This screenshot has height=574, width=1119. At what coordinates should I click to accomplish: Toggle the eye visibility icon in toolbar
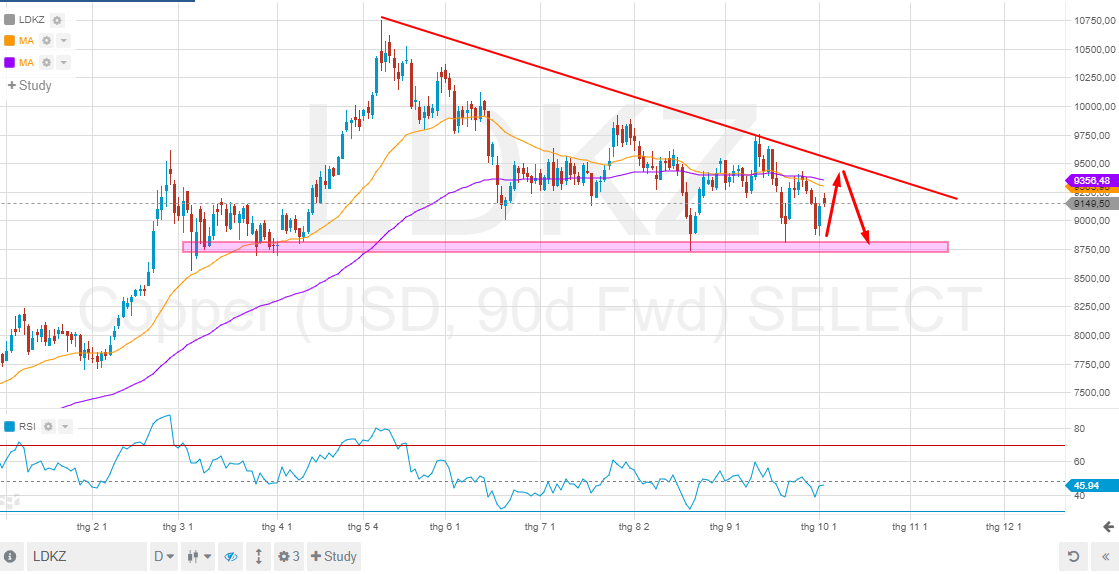231,556
